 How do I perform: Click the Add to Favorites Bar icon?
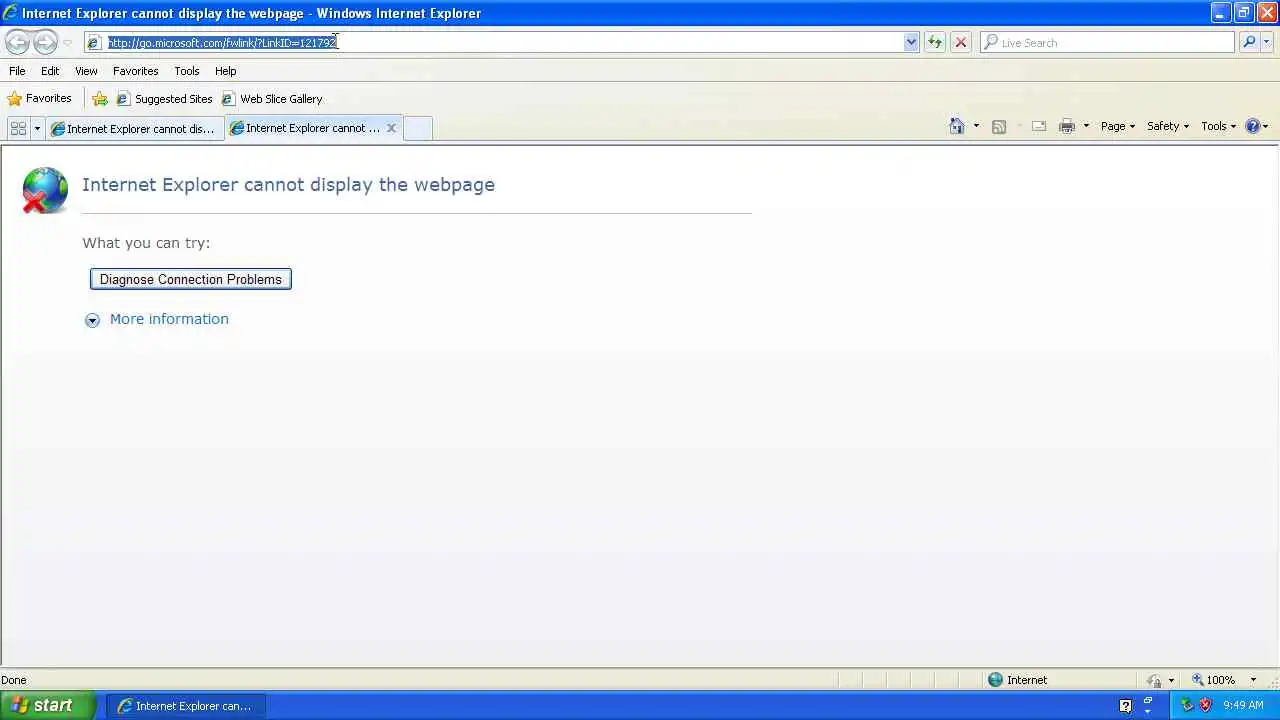[100, 99]
